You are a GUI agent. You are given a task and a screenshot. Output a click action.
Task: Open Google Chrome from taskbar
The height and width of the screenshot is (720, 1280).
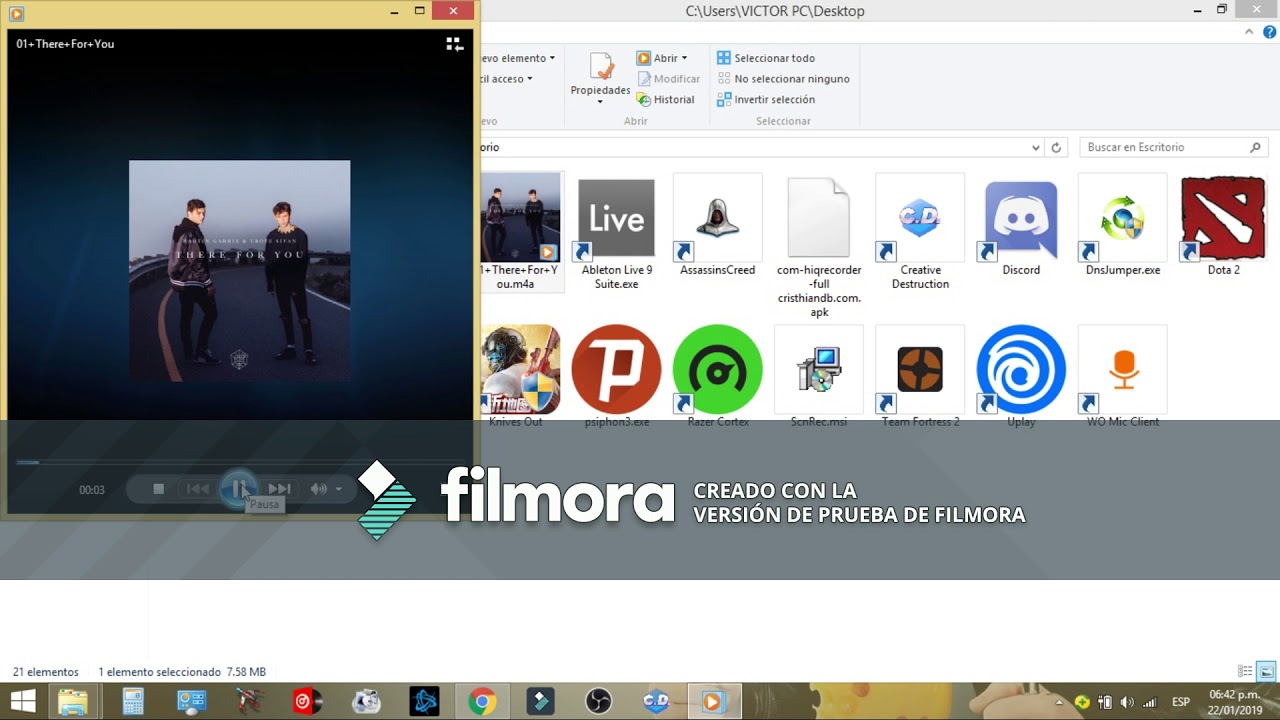click(482, 702)
